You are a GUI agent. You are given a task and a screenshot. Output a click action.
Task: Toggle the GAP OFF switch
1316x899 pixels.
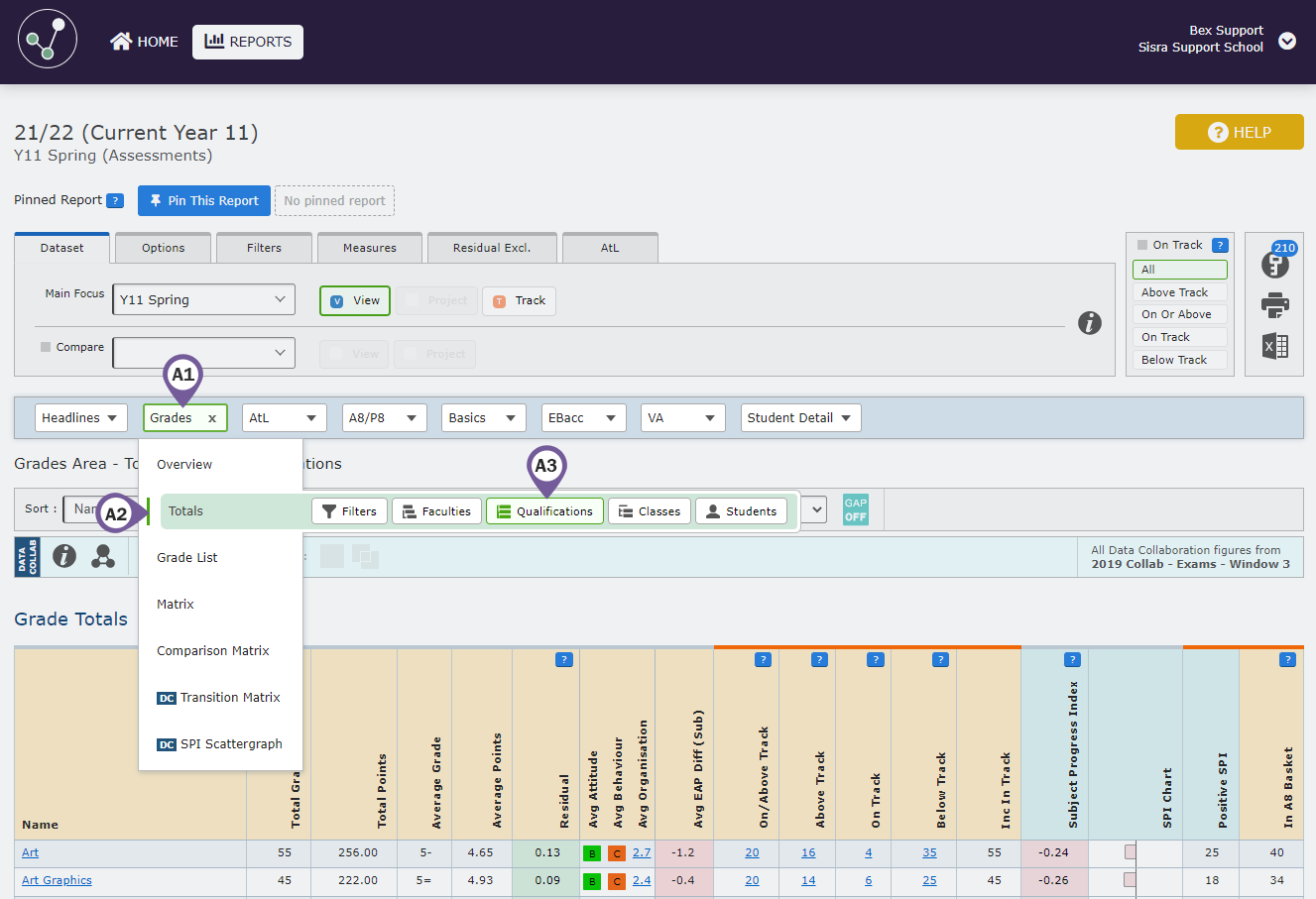click(x=855, y=509)
